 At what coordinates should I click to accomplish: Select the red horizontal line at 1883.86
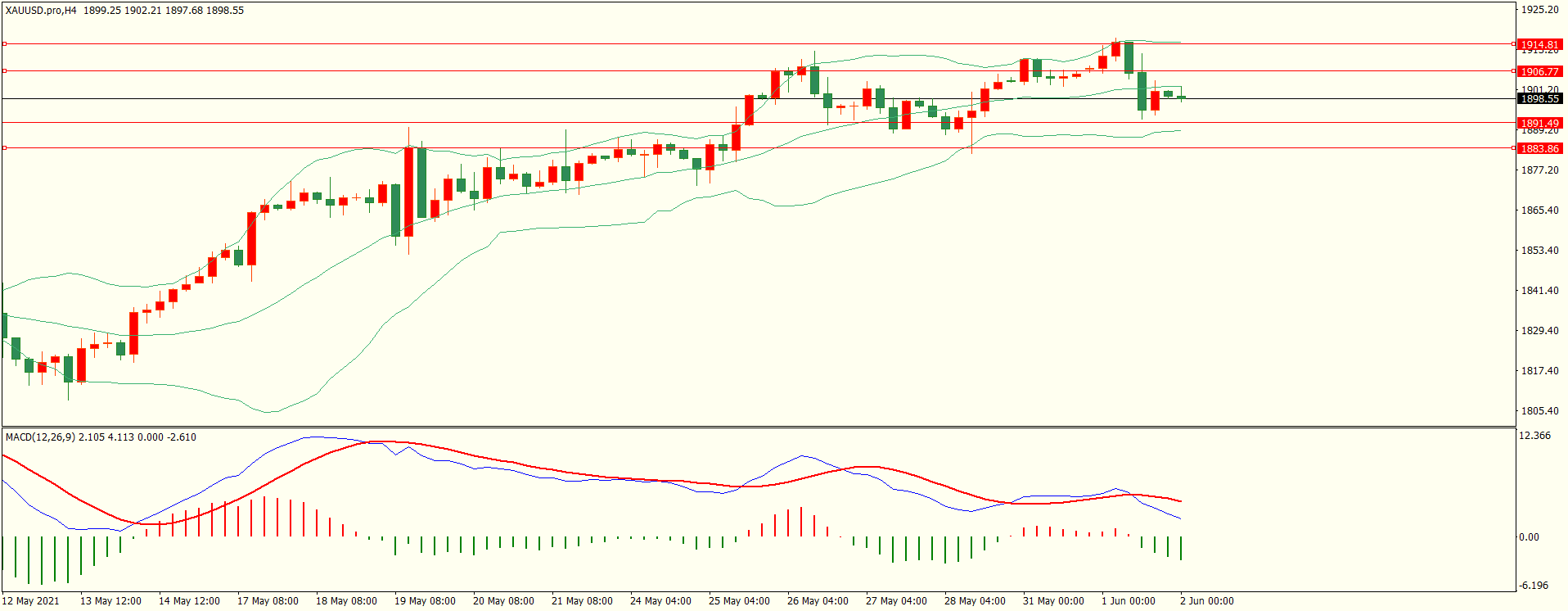[758, 148]
